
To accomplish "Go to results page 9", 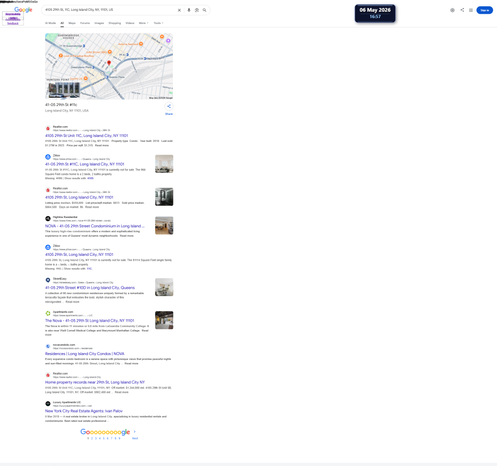I will tap(119, 438).
